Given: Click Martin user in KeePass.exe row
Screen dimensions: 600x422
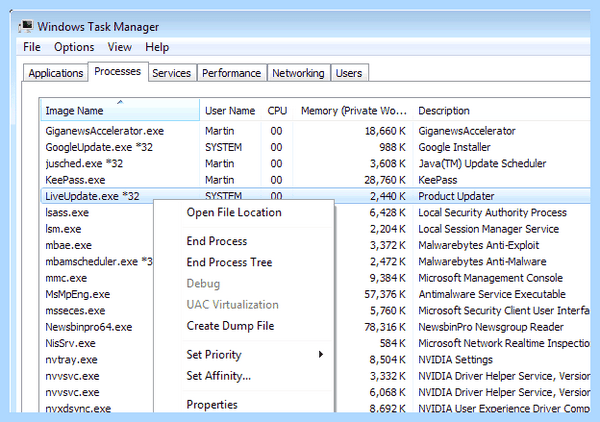Looking at the screenshot, I should point(220,180).
